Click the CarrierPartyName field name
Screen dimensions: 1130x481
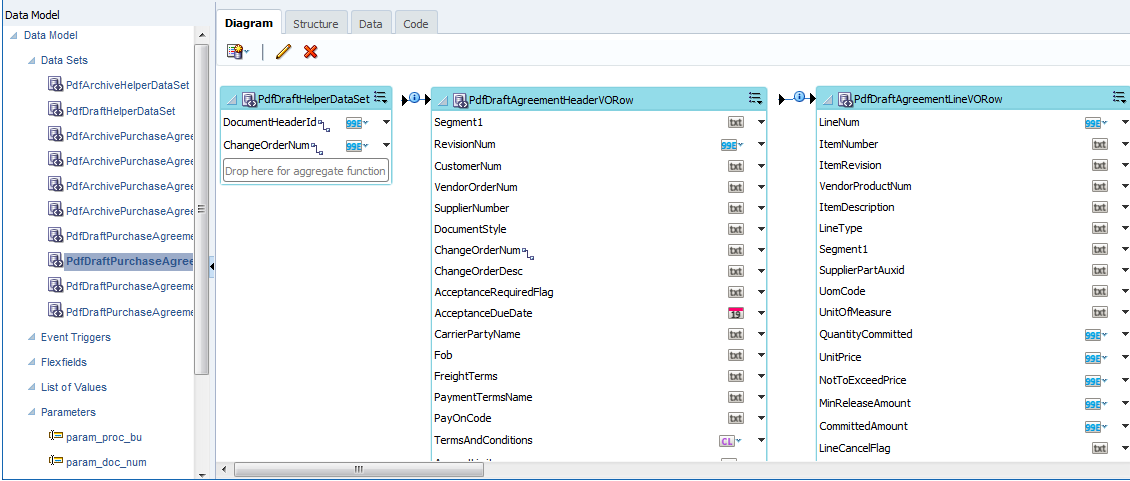pyautogui.click(x=477, y=335)
